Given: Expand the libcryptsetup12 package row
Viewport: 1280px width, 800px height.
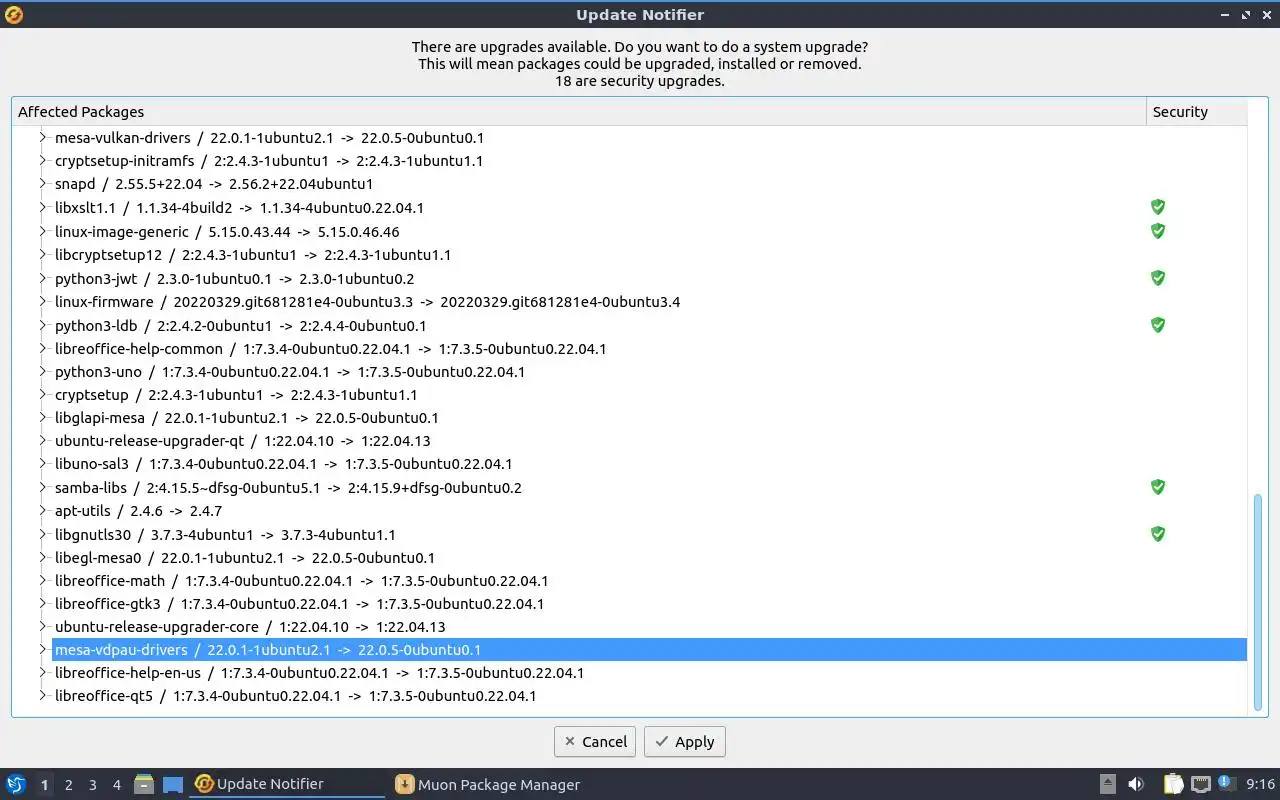Looking at the screenshot, I should pyautogui.click(x=43, y=255).
